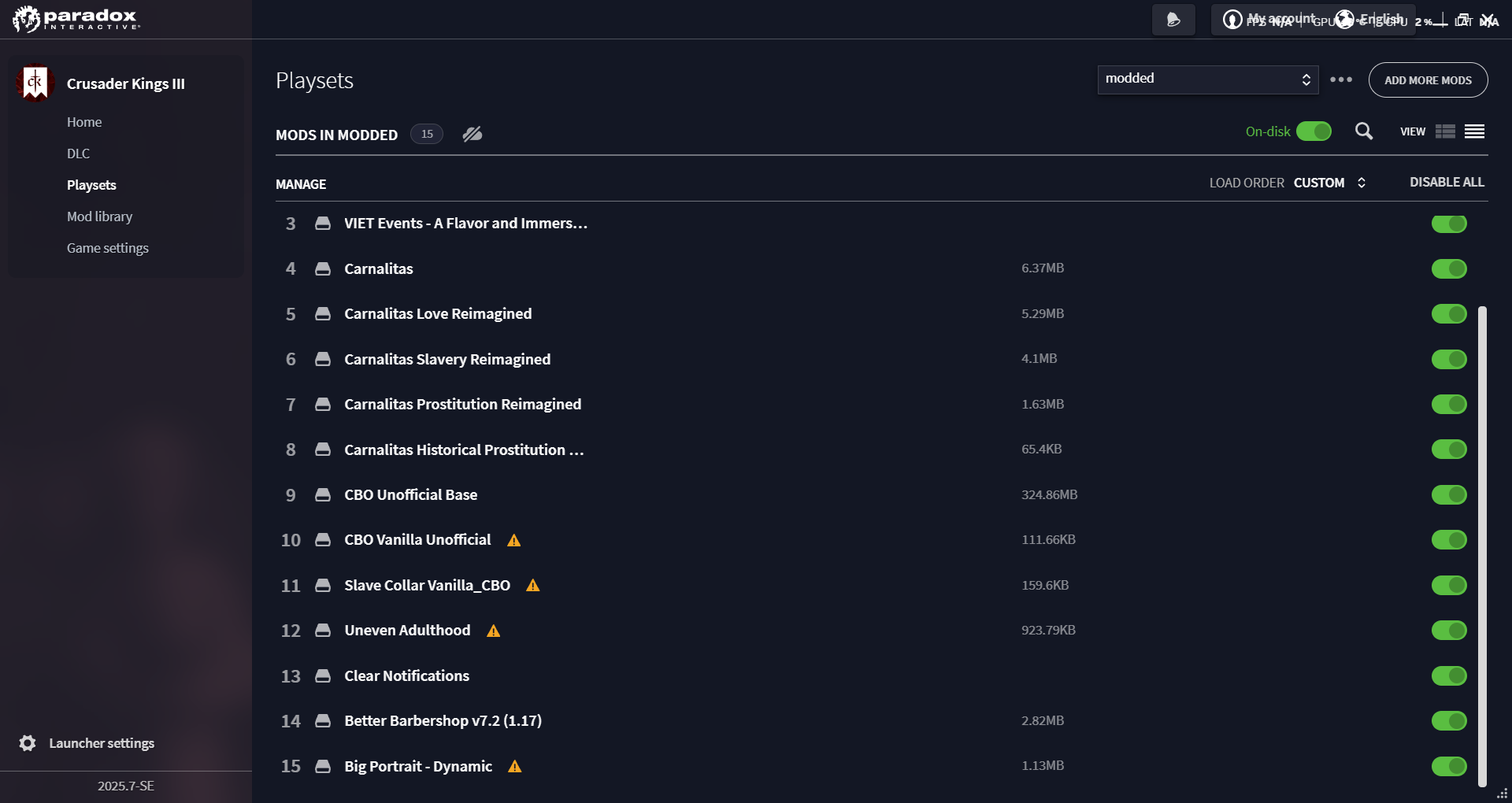Select Playsets in the sidebar
The image size is (1512, 803).
[x=91, y=185]
